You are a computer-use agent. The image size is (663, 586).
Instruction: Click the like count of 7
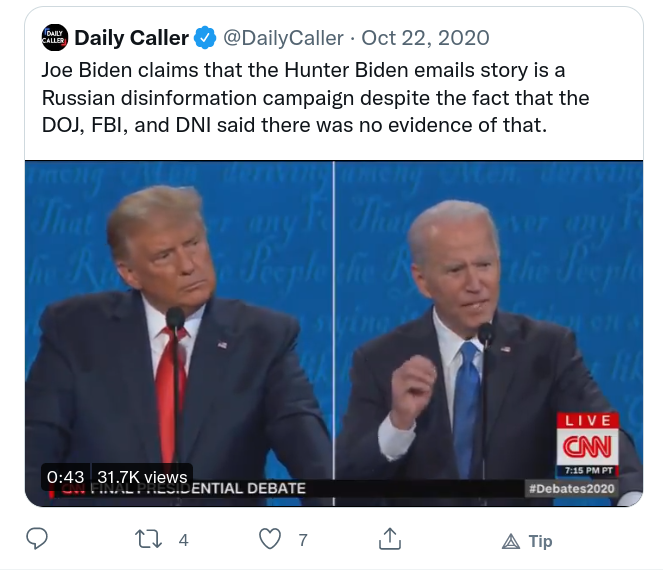(303, 540)
